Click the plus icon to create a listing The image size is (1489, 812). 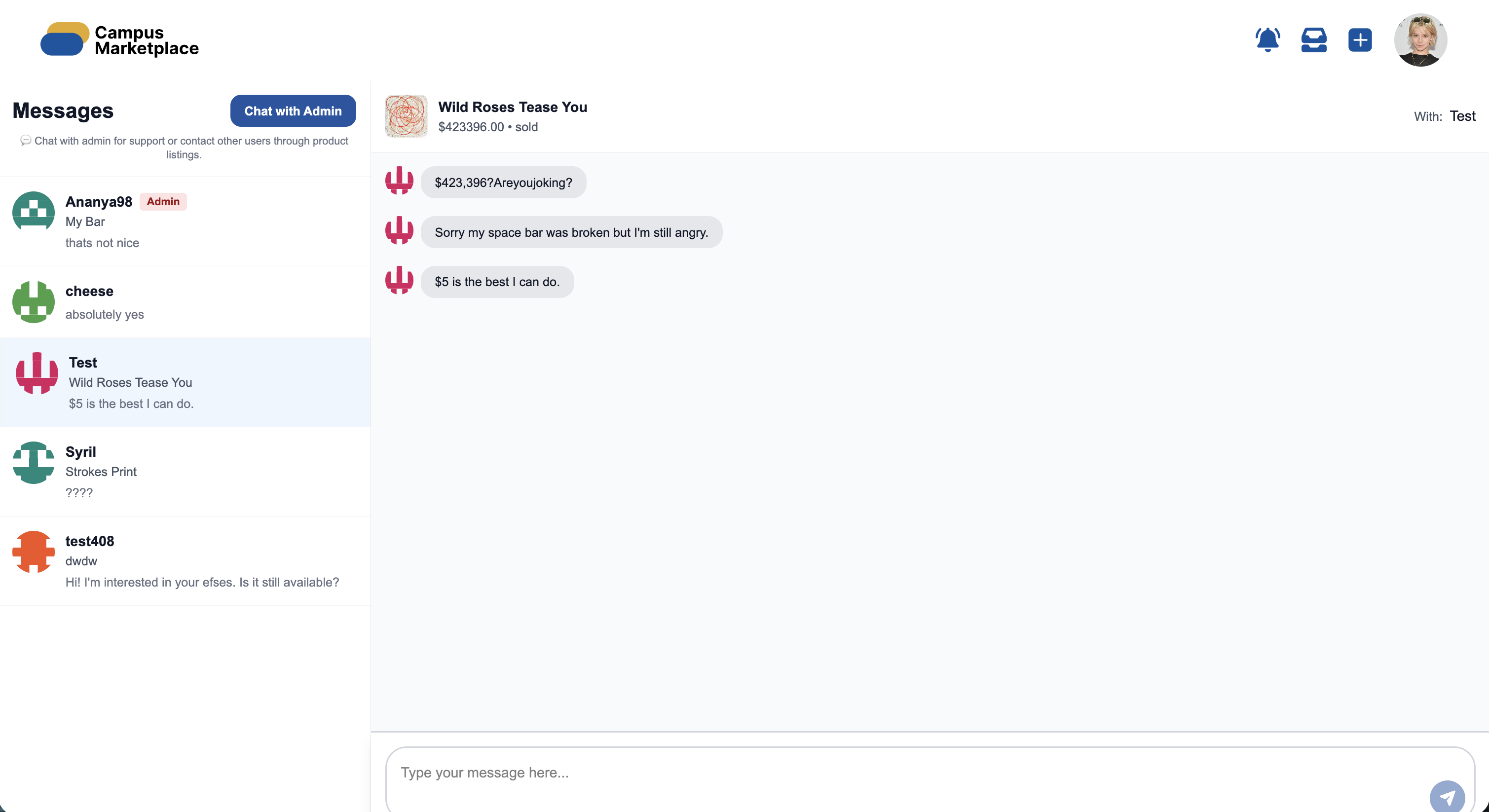[1360, 40]
